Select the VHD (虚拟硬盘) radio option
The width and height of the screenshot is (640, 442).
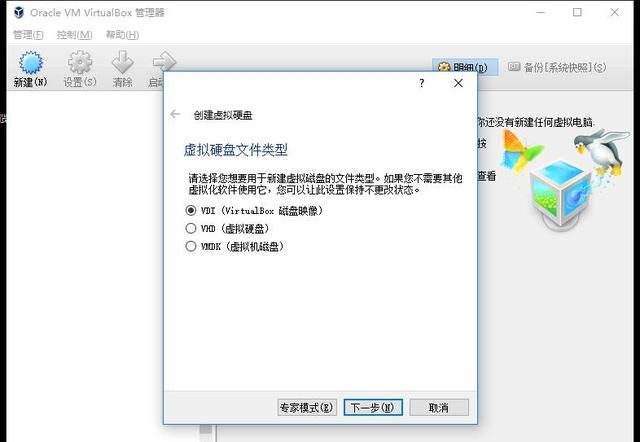pos(191,229)
